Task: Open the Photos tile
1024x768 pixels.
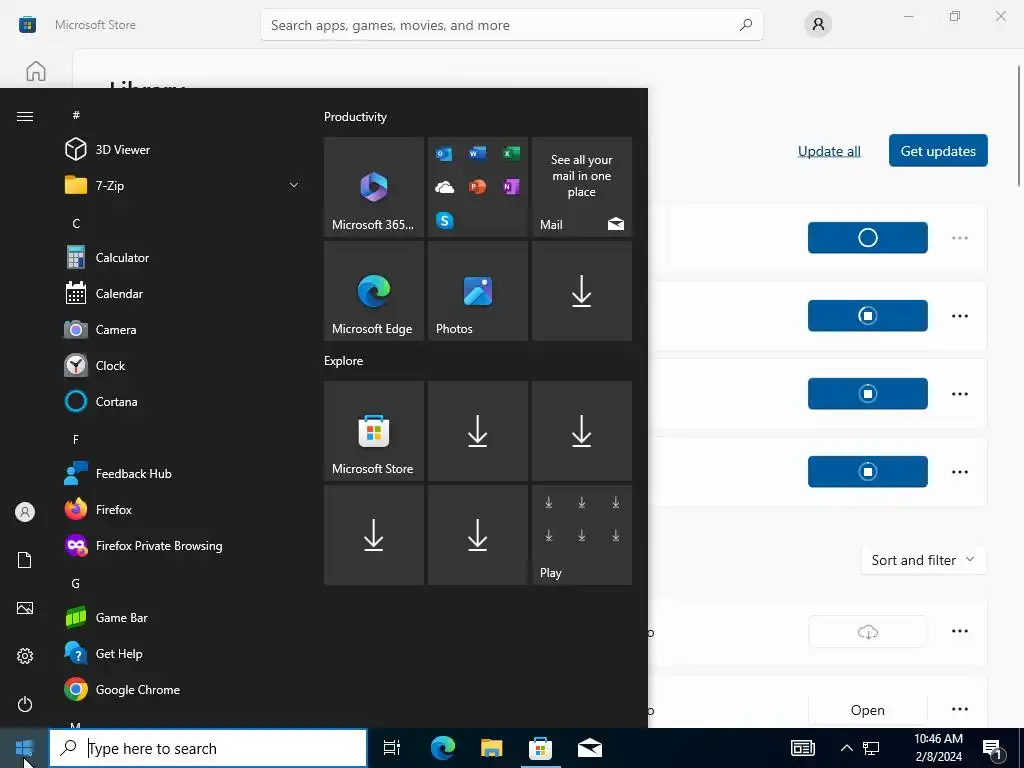Action: pos(477,291)
